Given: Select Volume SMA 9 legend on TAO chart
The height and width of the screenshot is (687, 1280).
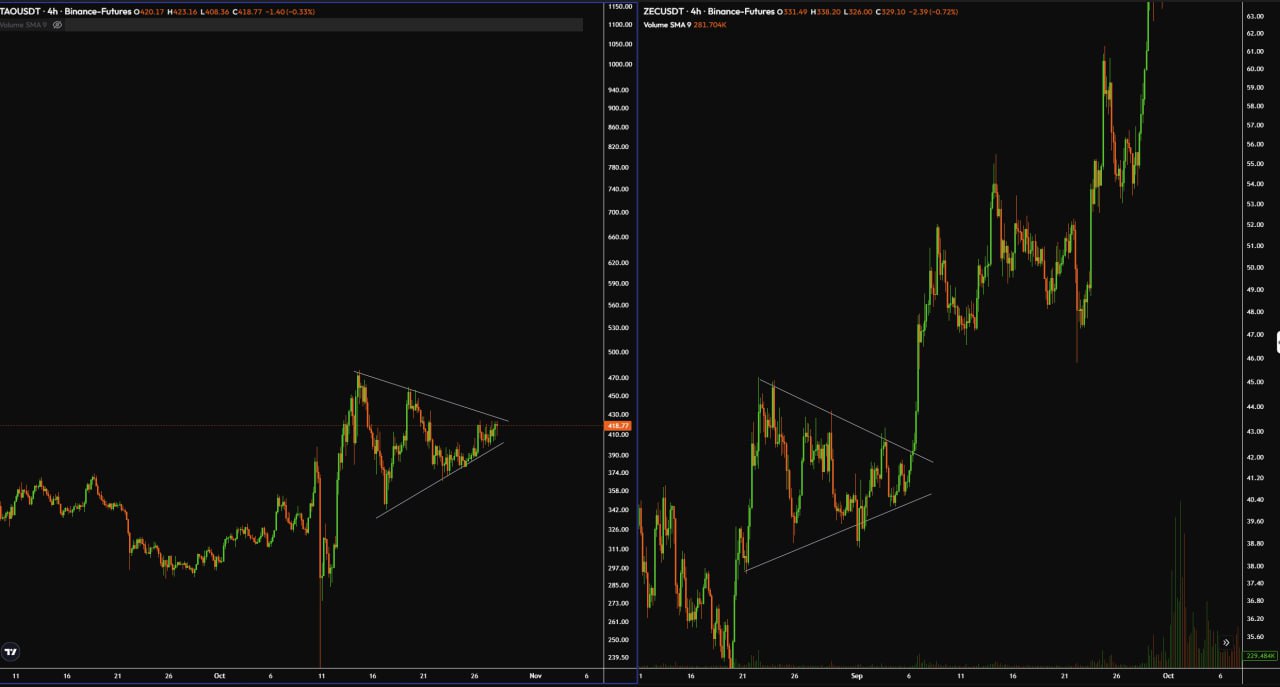Looking at the screenshot, I should [24, 24].
